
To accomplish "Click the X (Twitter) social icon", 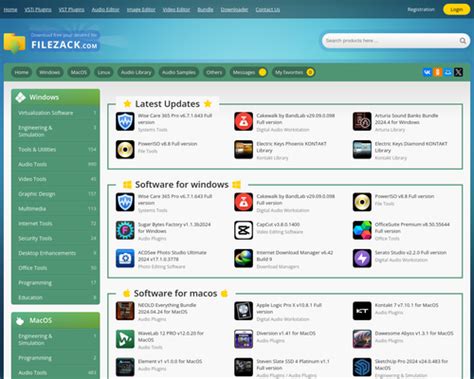I will 458,72.
